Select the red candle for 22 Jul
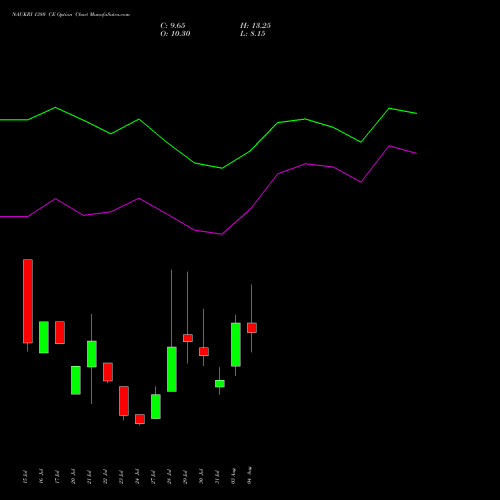This screenshot has width=500, height=500. tap(108, 372)
